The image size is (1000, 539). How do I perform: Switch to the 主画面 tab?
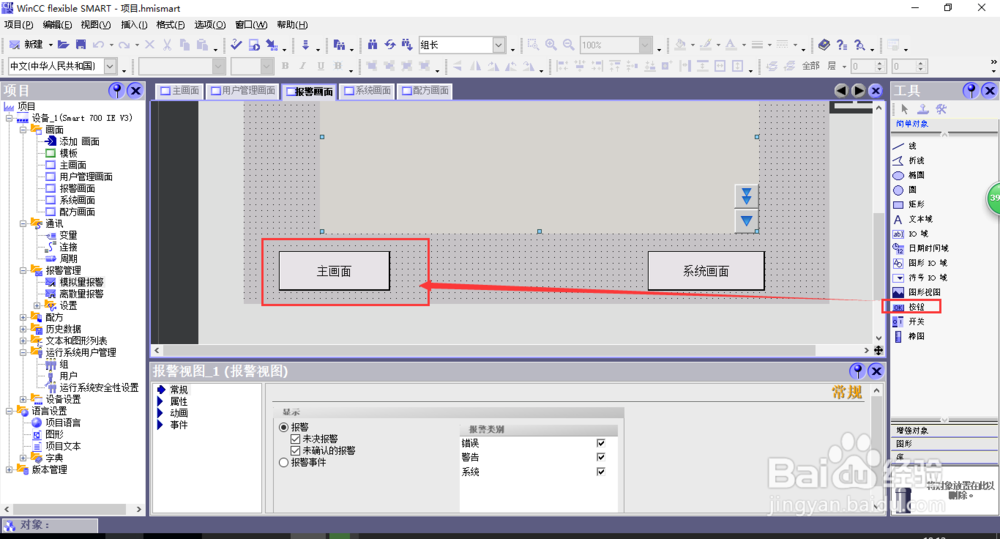[180, 91]
